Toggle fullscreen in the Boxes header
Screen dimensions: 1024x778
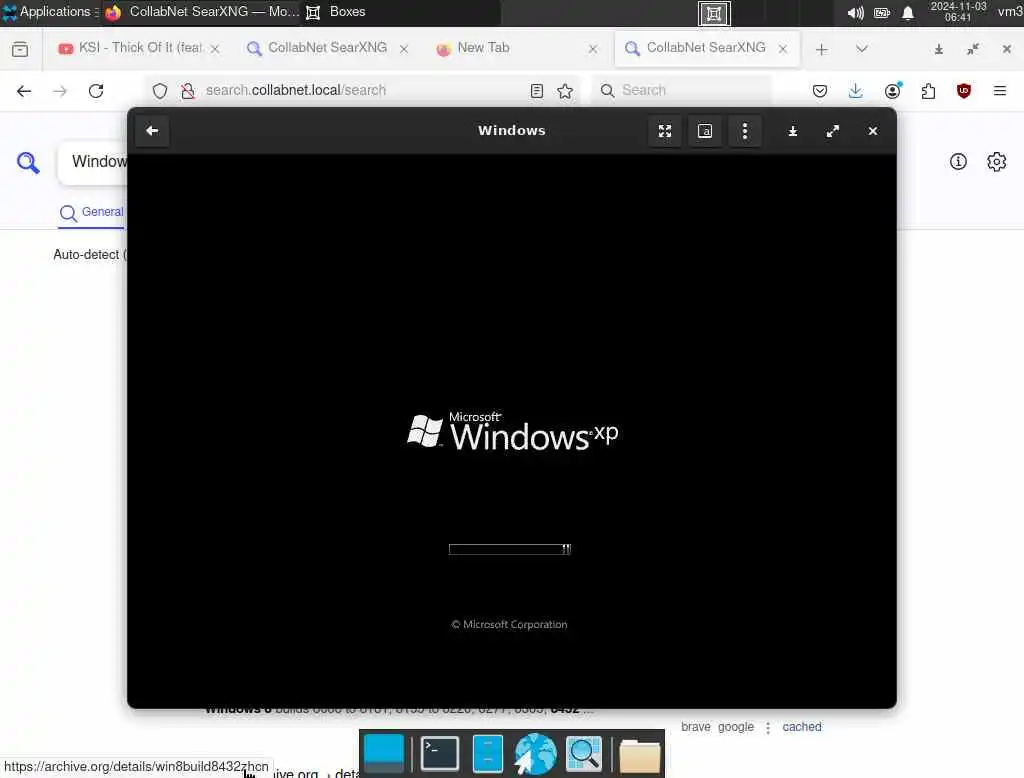tap(665, 131)
